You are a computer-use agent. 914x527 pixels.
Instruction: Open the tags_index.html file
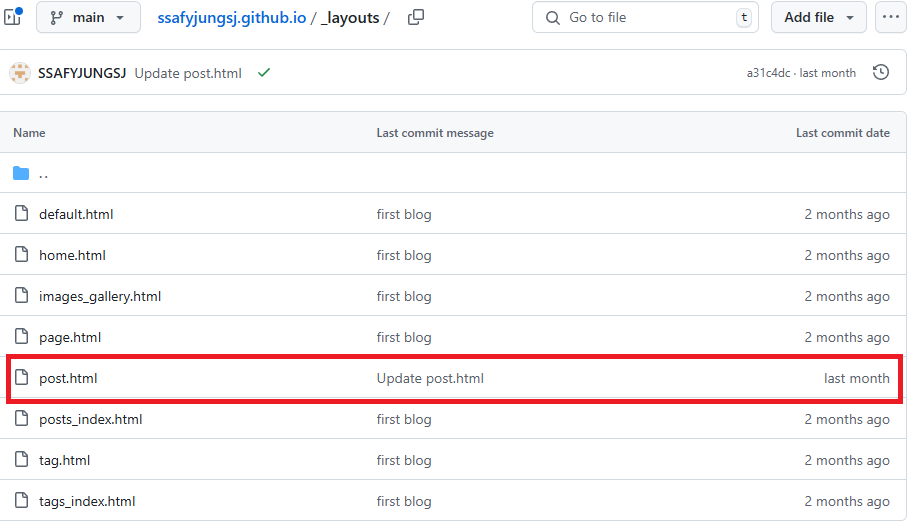(x=87, y=501)
